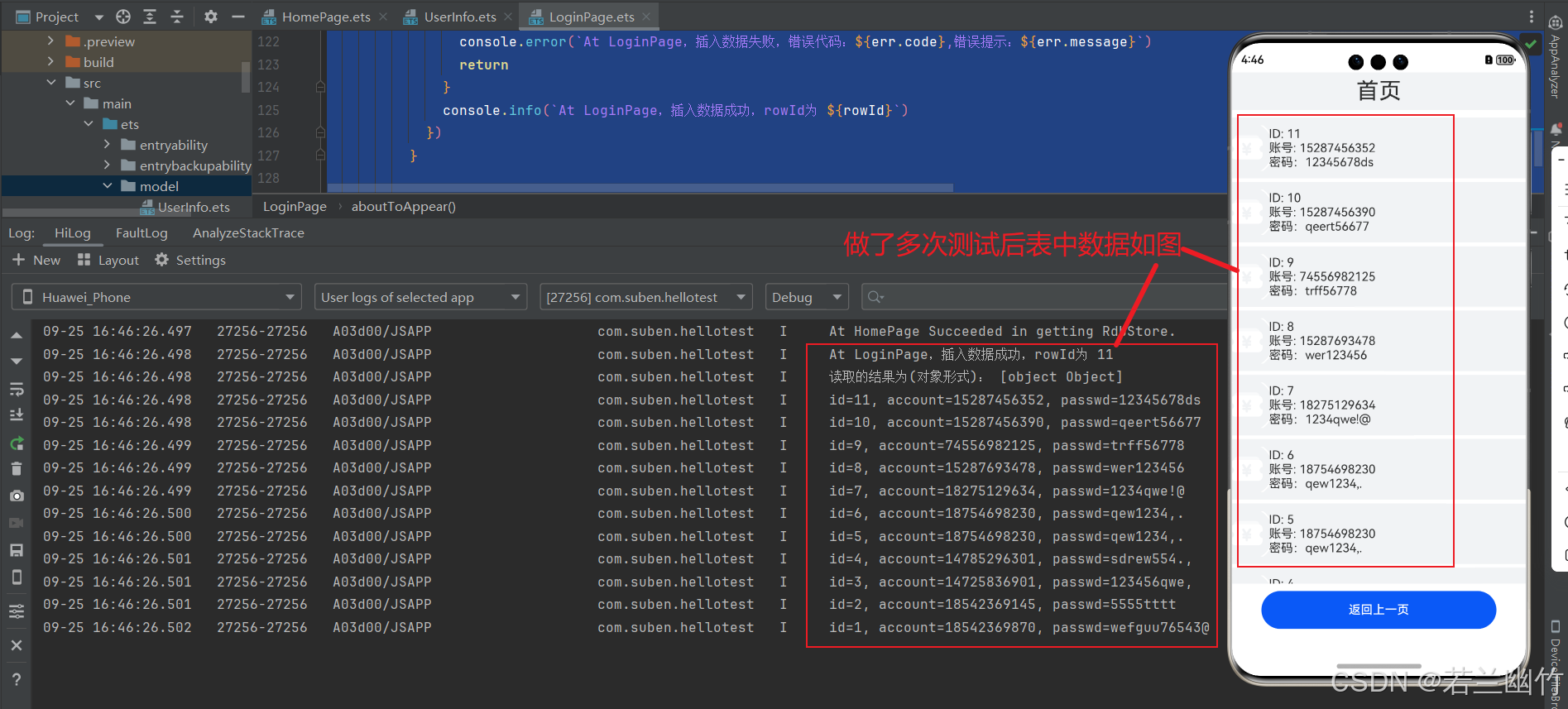
Task: Close the log session with X icon
Action: pyautogui.click(x=16, y=645)
